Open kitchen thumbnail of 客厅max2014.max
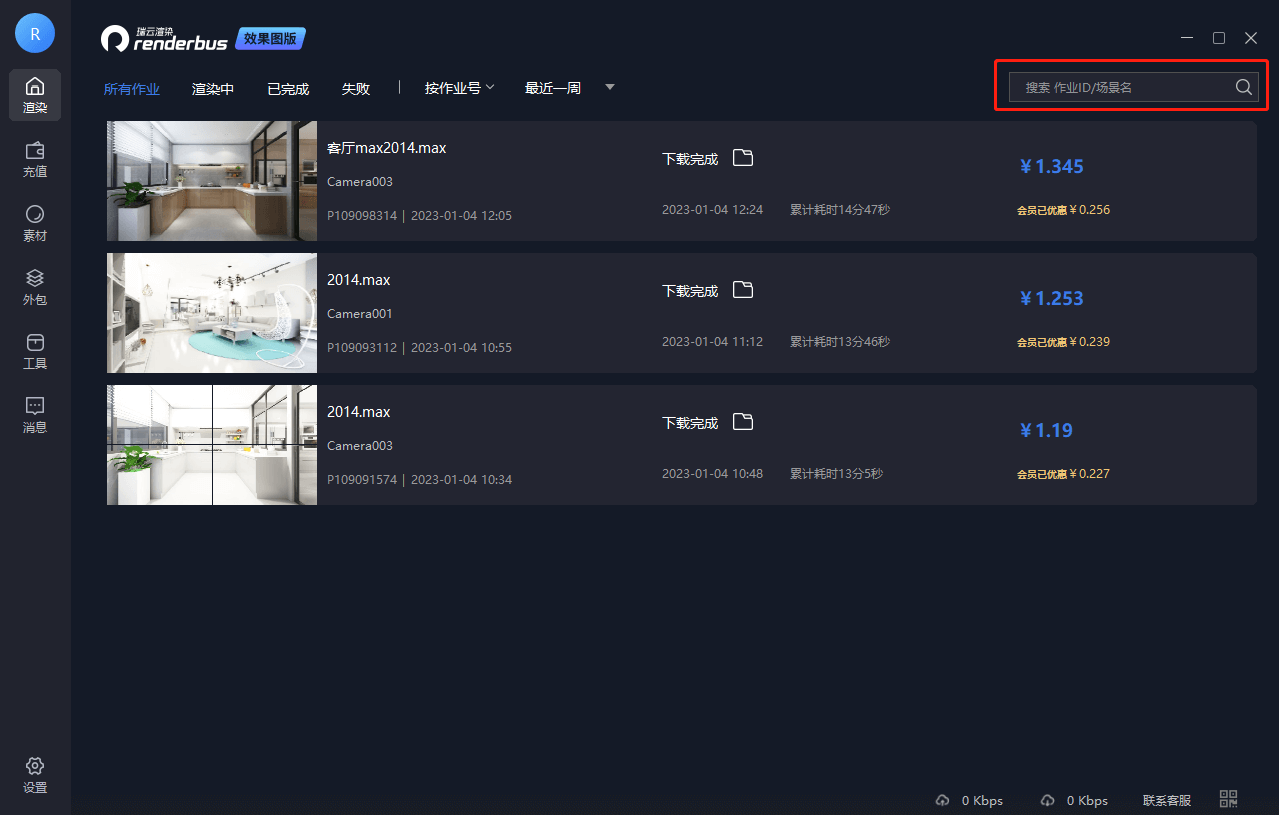The width and height of the screenshot is (1279, 815). [x=212, y=181]
